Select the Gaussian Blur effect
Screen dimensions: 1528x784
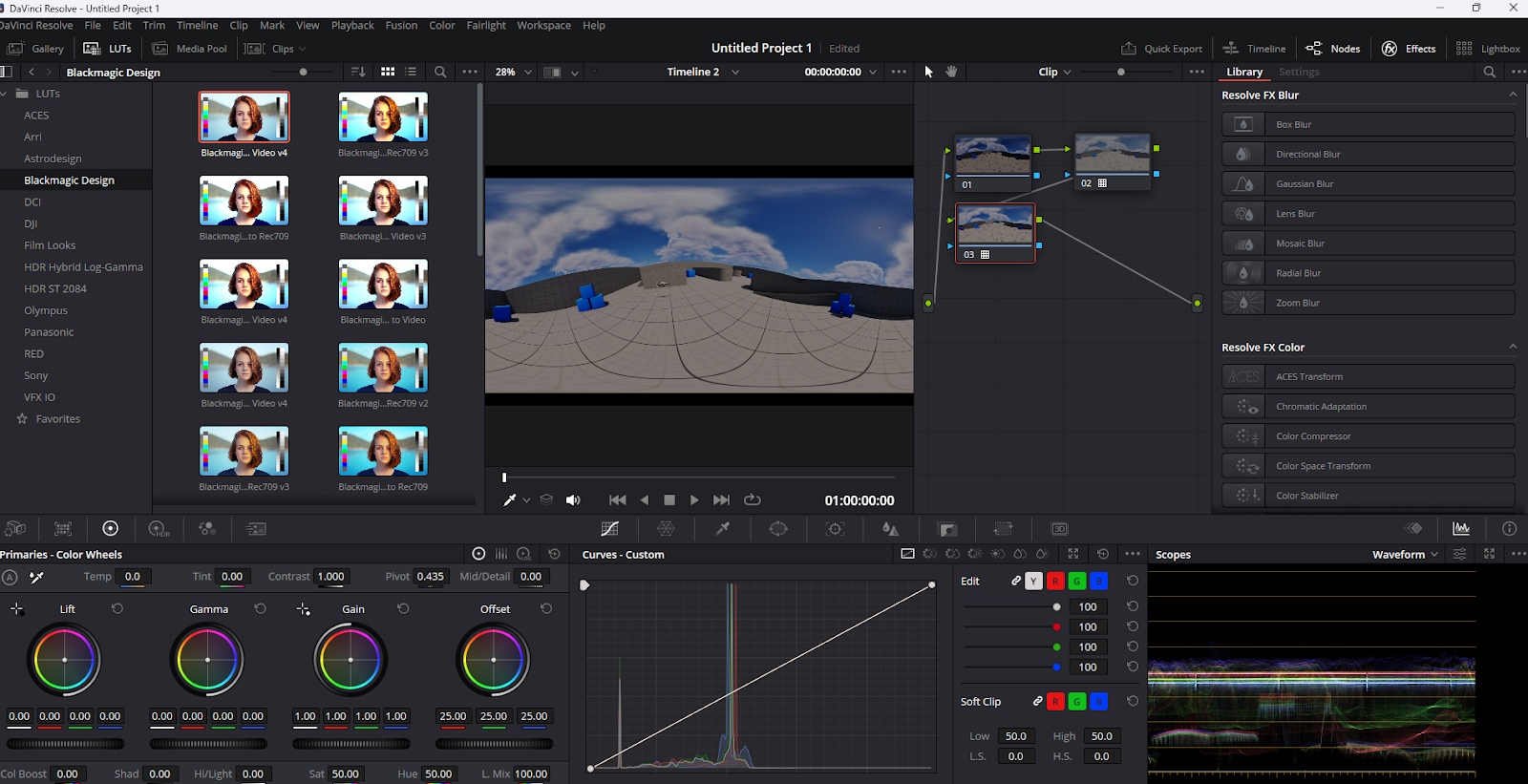[1369, 183]
